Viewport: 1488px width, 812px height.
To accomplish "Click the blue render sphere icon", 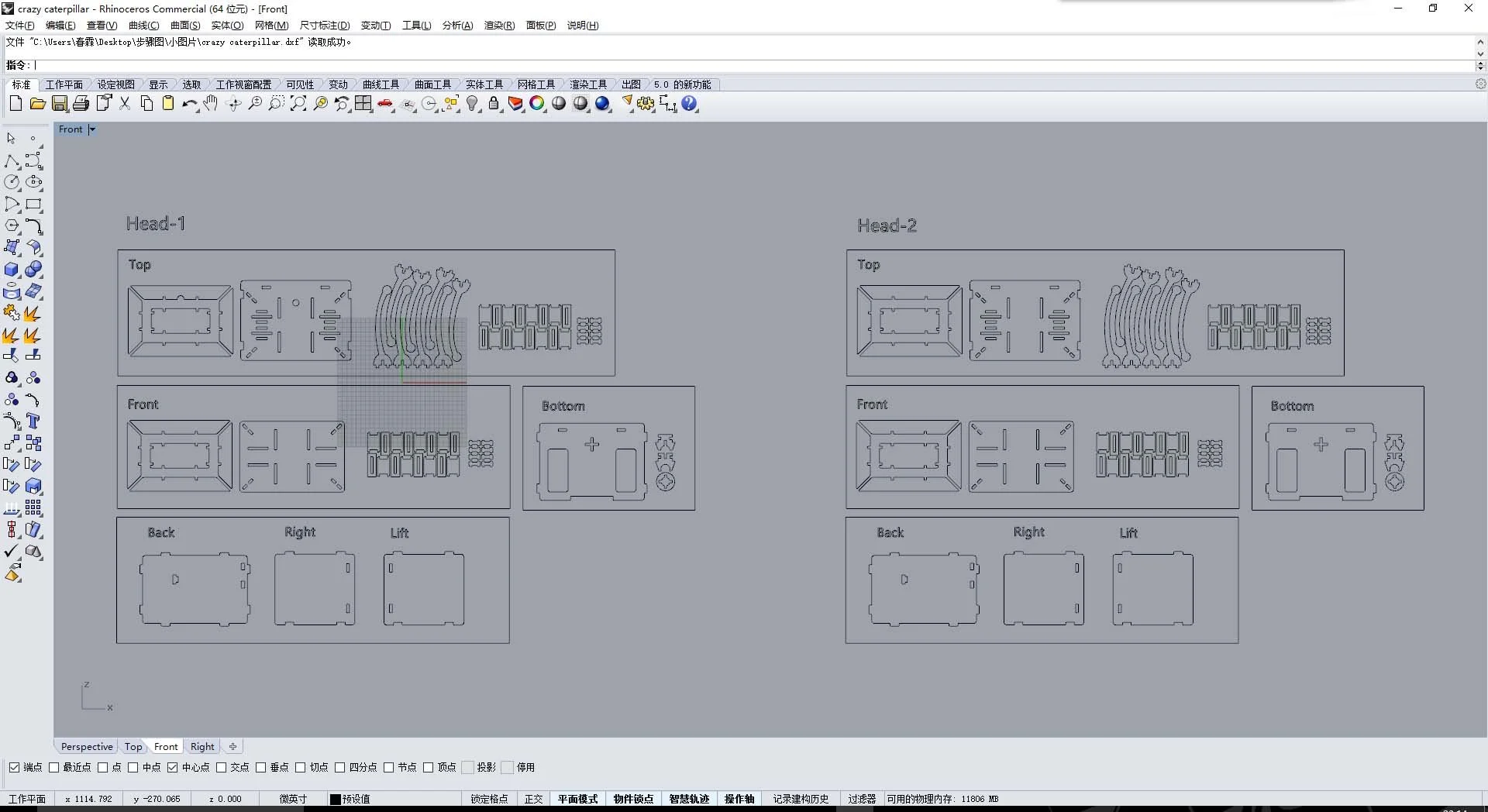I will click(603, 103).
